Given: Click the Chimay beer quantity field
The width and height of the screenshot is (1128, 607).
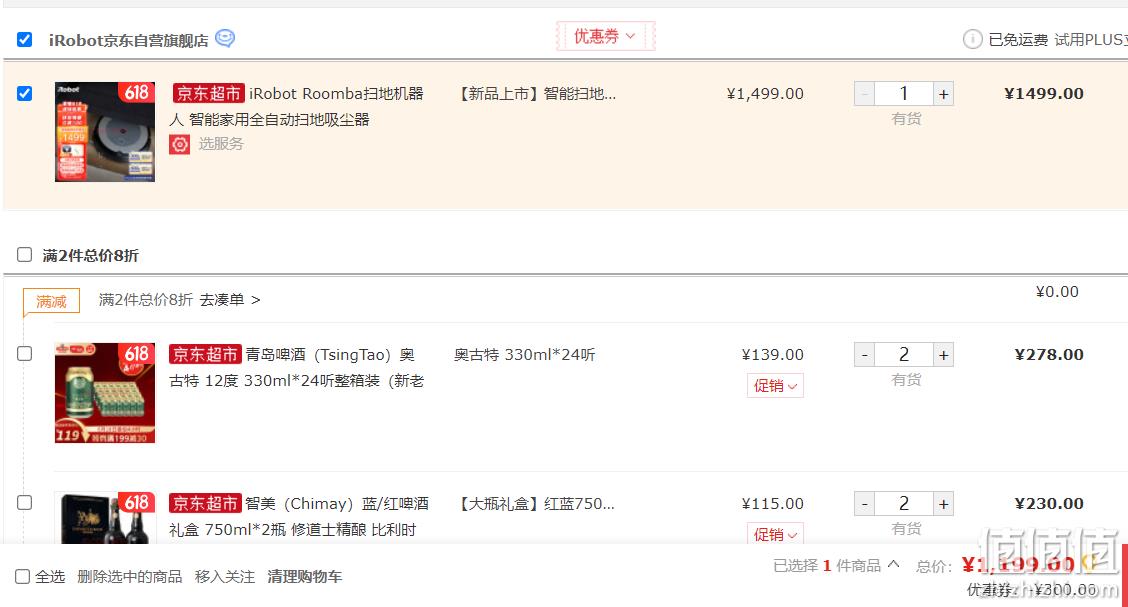Looking at the screenshot, I should pyautogui.click(x=904, y=504).
